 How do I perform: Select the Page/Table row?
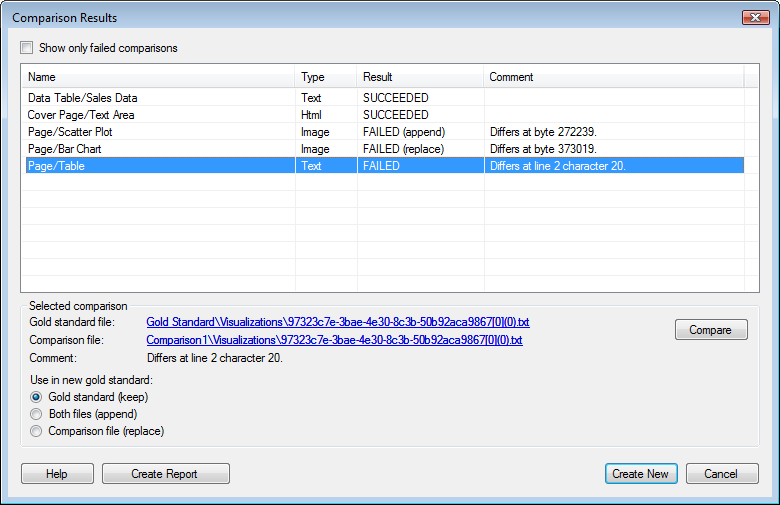[x=385, y=166]
